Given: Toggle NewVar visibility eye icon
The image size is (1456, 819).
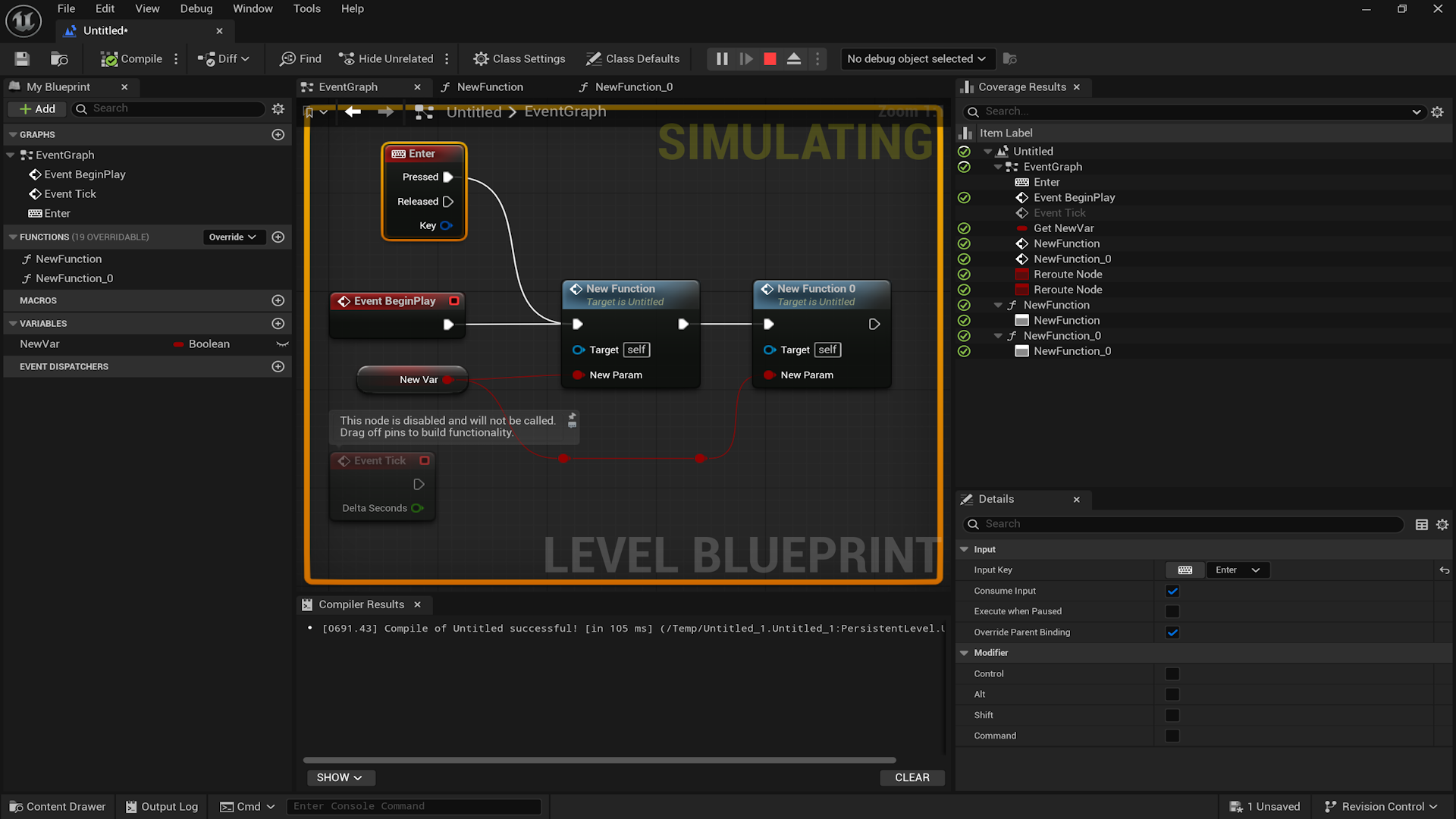Looking at the screenshot, I should (282, 344).
